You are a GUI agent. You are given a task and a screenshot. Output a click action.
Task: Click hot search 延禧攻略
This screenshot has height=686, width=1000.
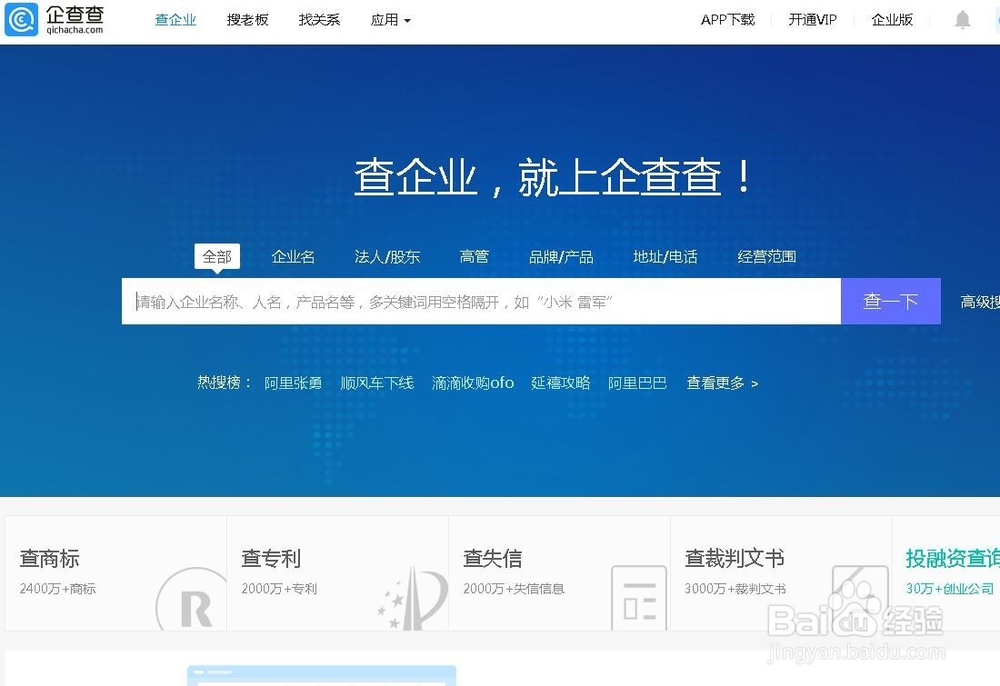pyautogui.click(x=561, y=383)
